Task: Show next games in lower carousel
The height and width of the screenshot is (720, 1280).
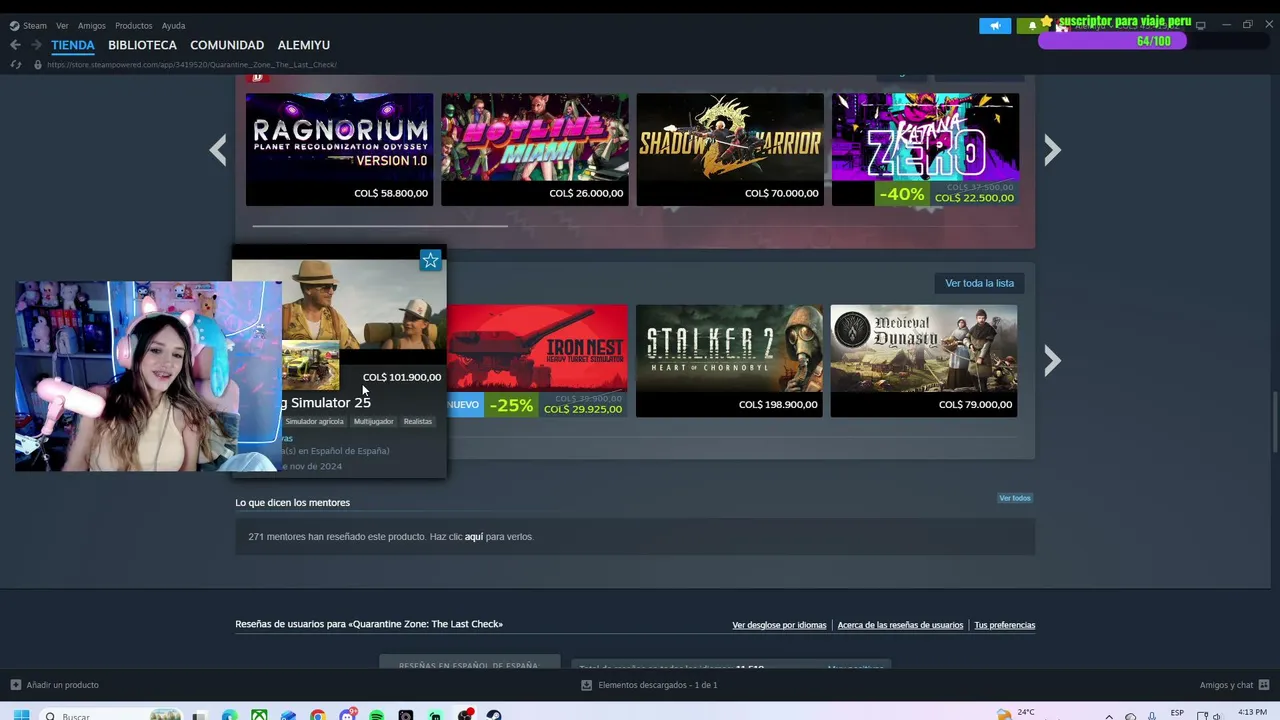Action: 1052,361
